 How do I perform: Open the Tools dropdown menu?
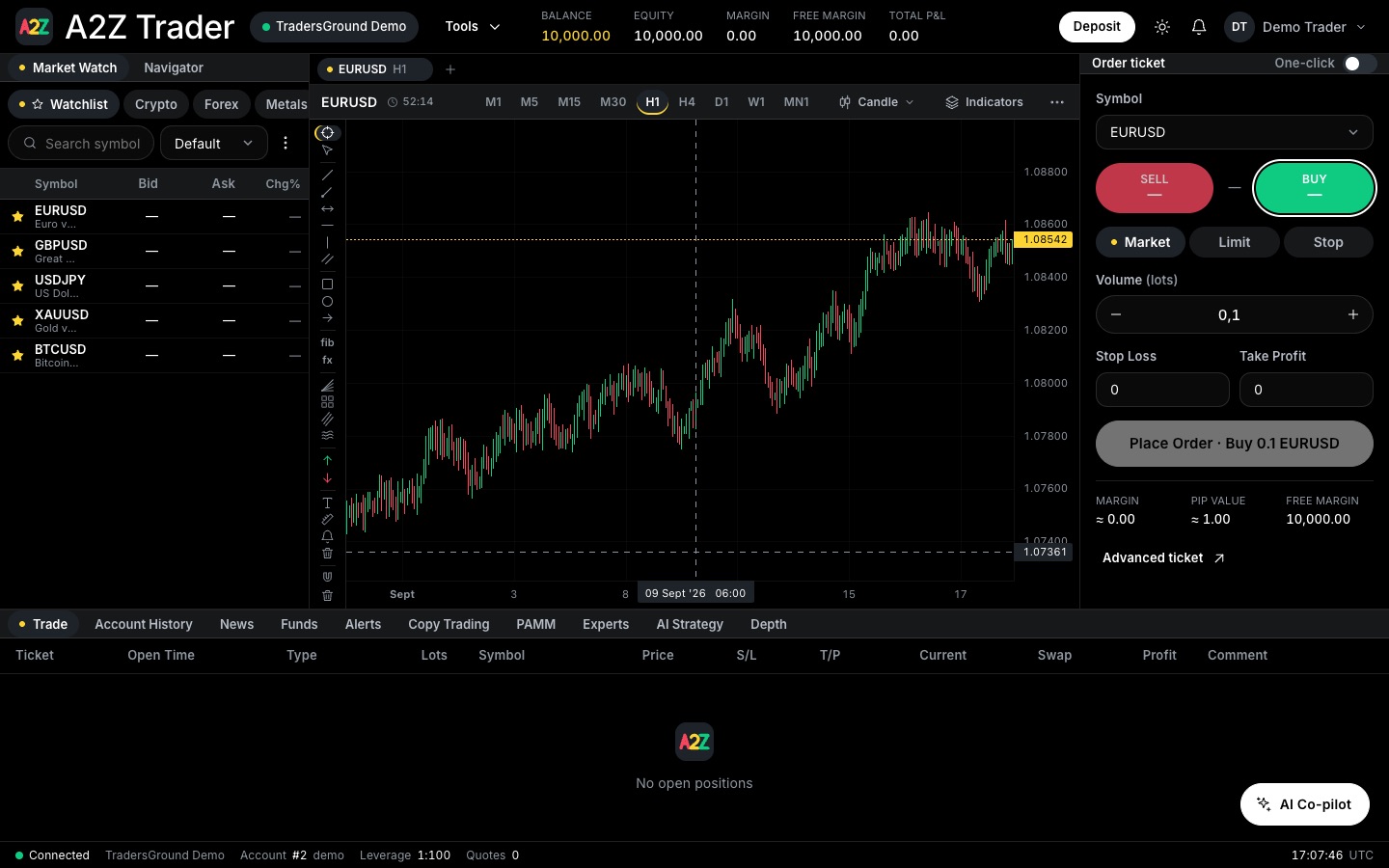tap(473, 27)
